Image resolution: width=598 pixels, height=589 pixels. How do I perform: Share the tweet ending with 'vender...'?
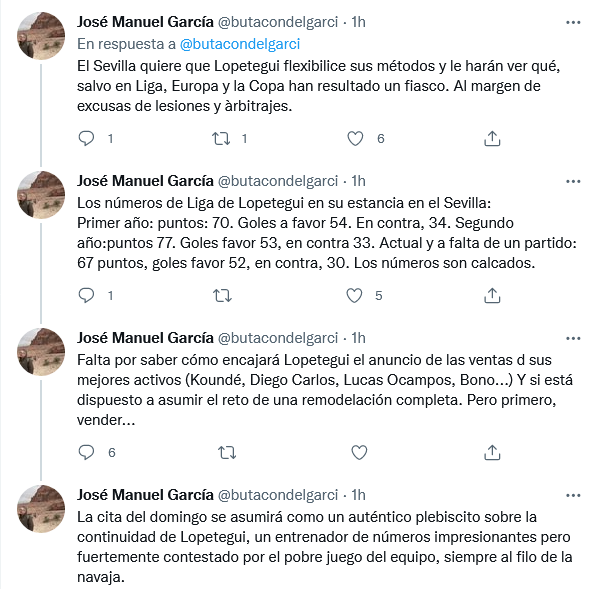(x=492, y=453)
